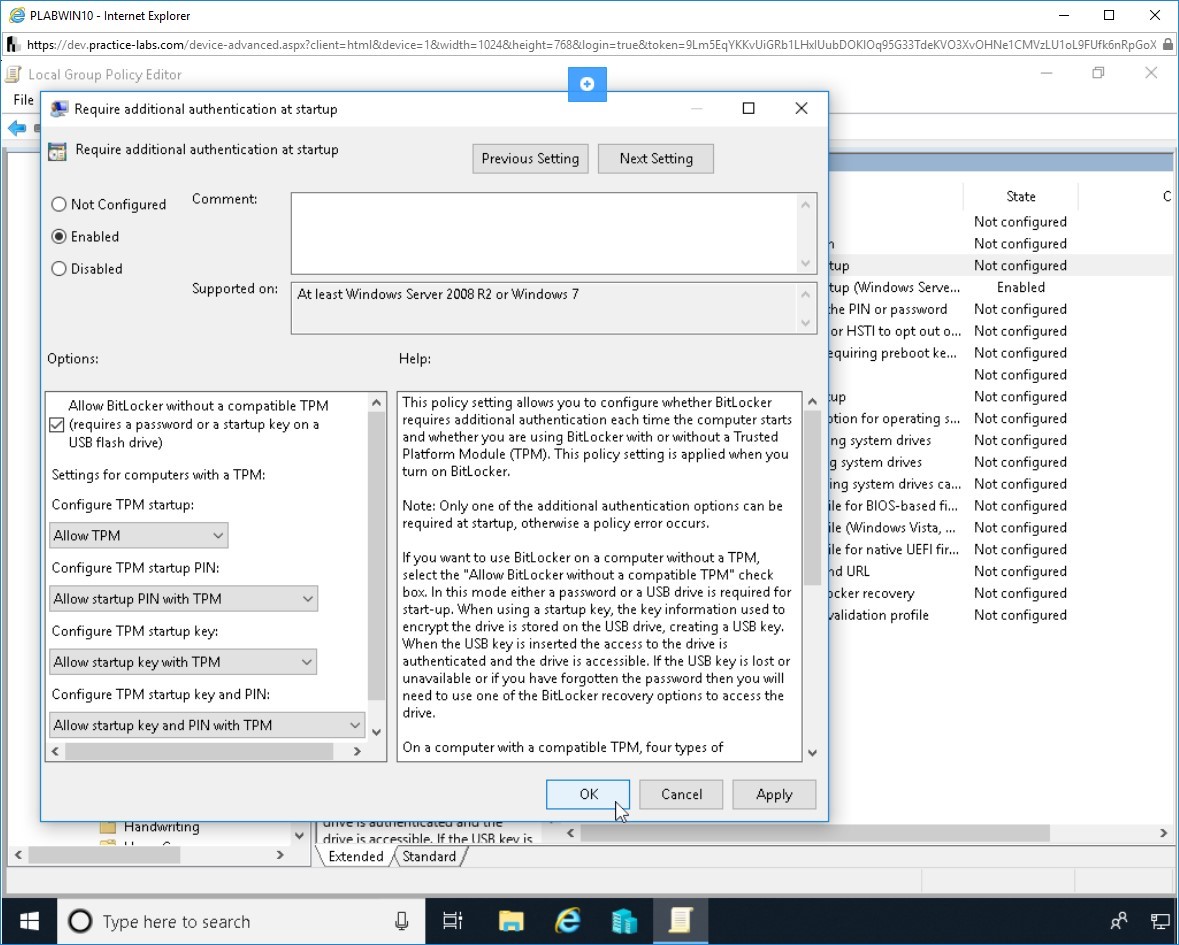Select the 'he PIN or password' policy row

point(1000,309)
